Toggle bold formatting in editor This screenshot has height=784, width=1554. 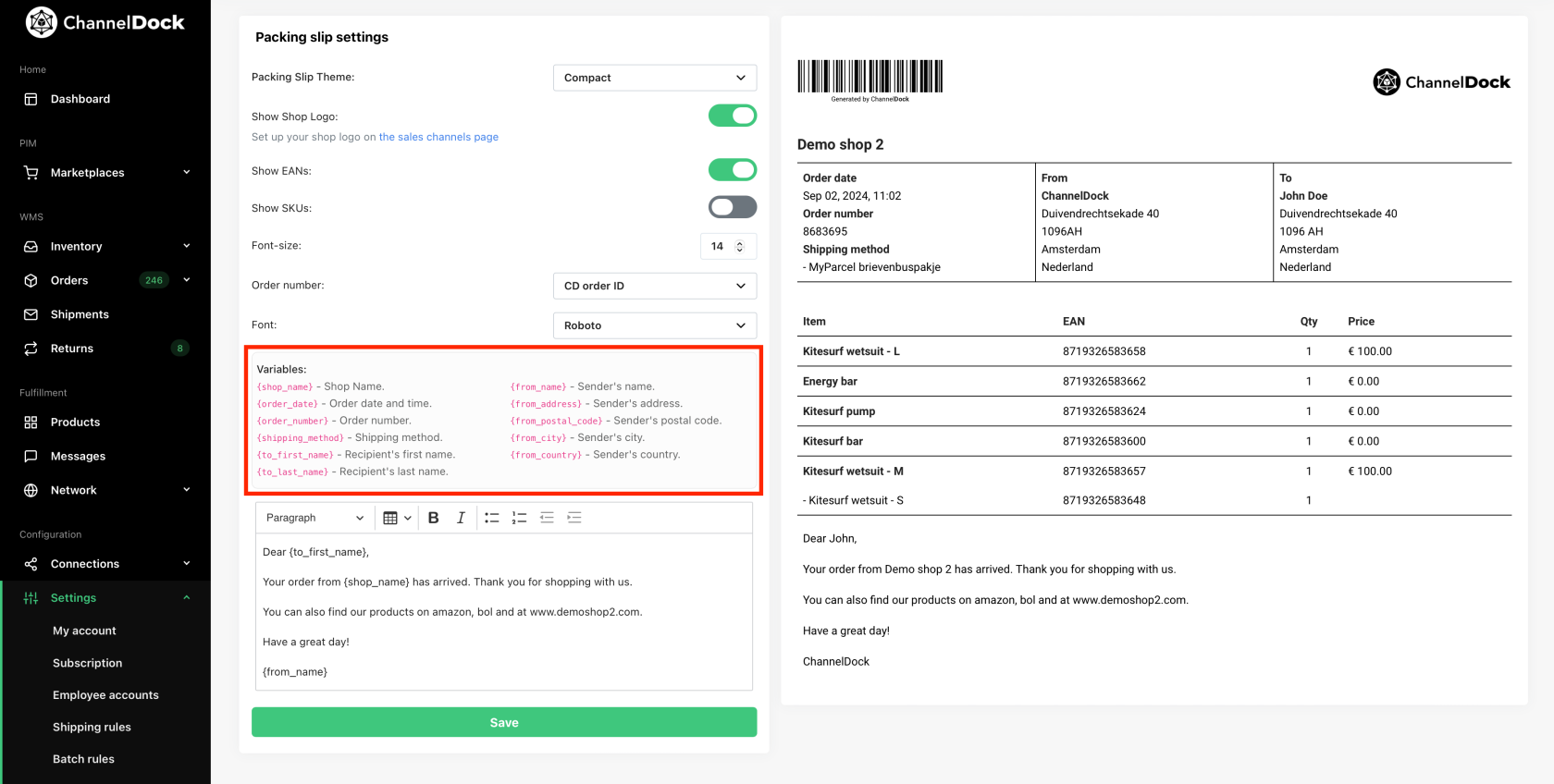pyautogui.click(x=433, y=518)
